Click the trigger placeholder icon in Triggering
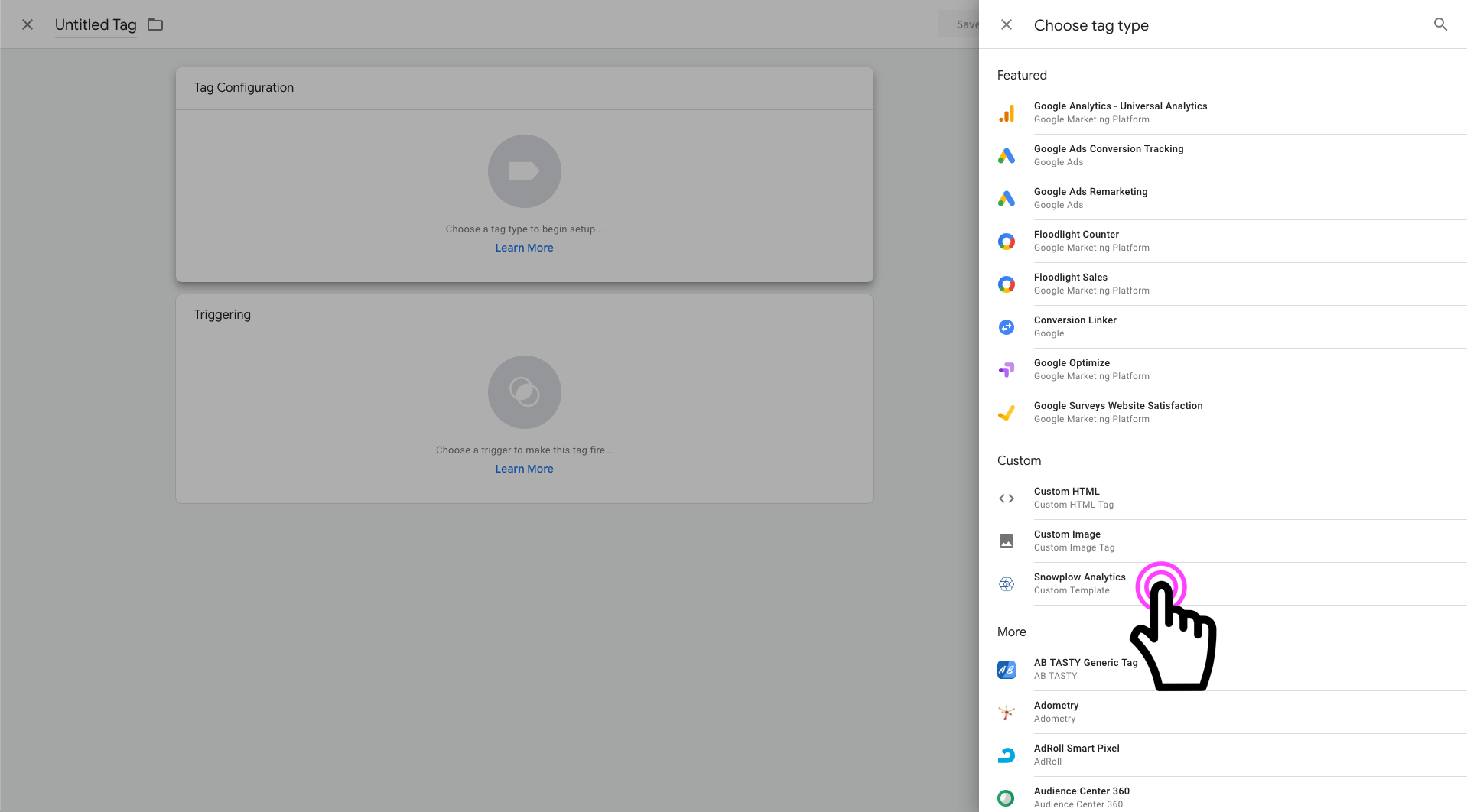Viewport: 1467px width, 812px height. 525,392
